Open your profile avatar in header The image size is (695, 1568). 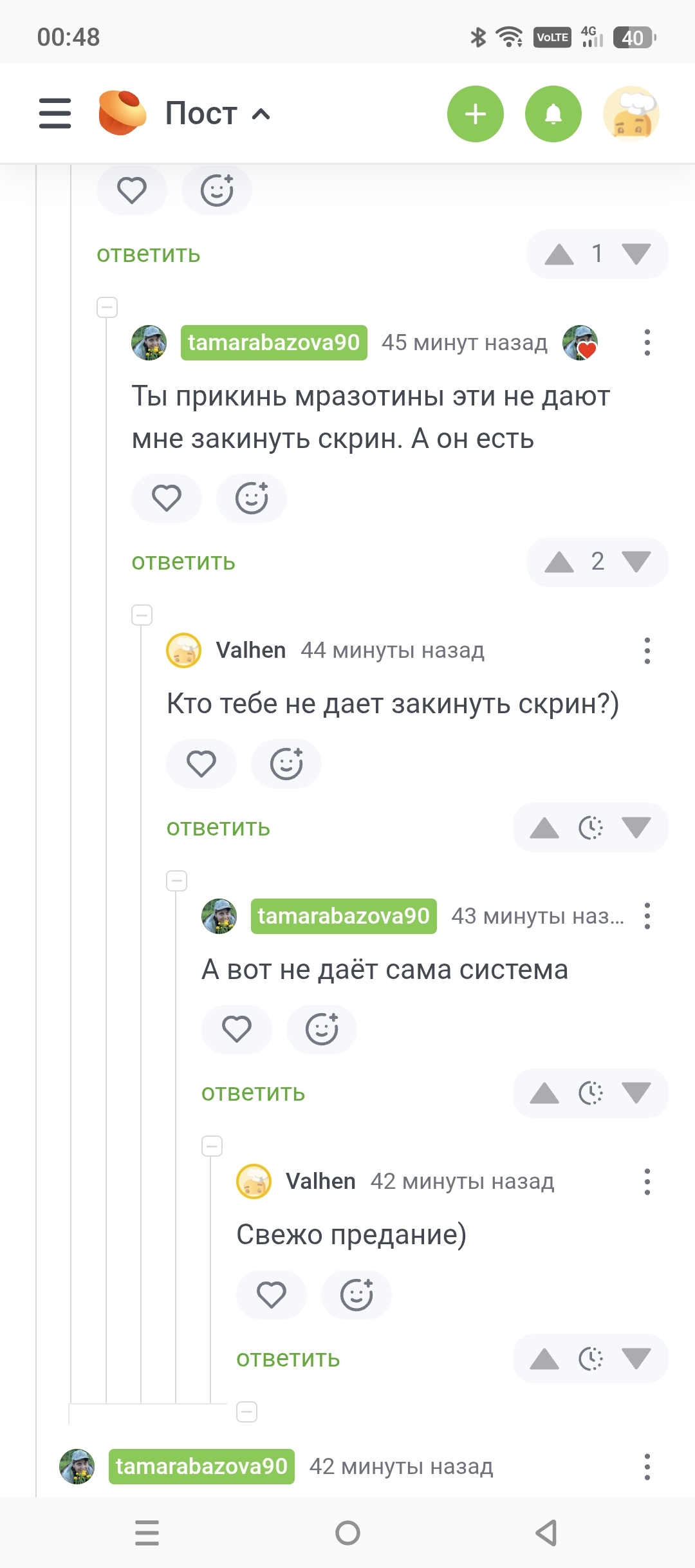point(631,114)
